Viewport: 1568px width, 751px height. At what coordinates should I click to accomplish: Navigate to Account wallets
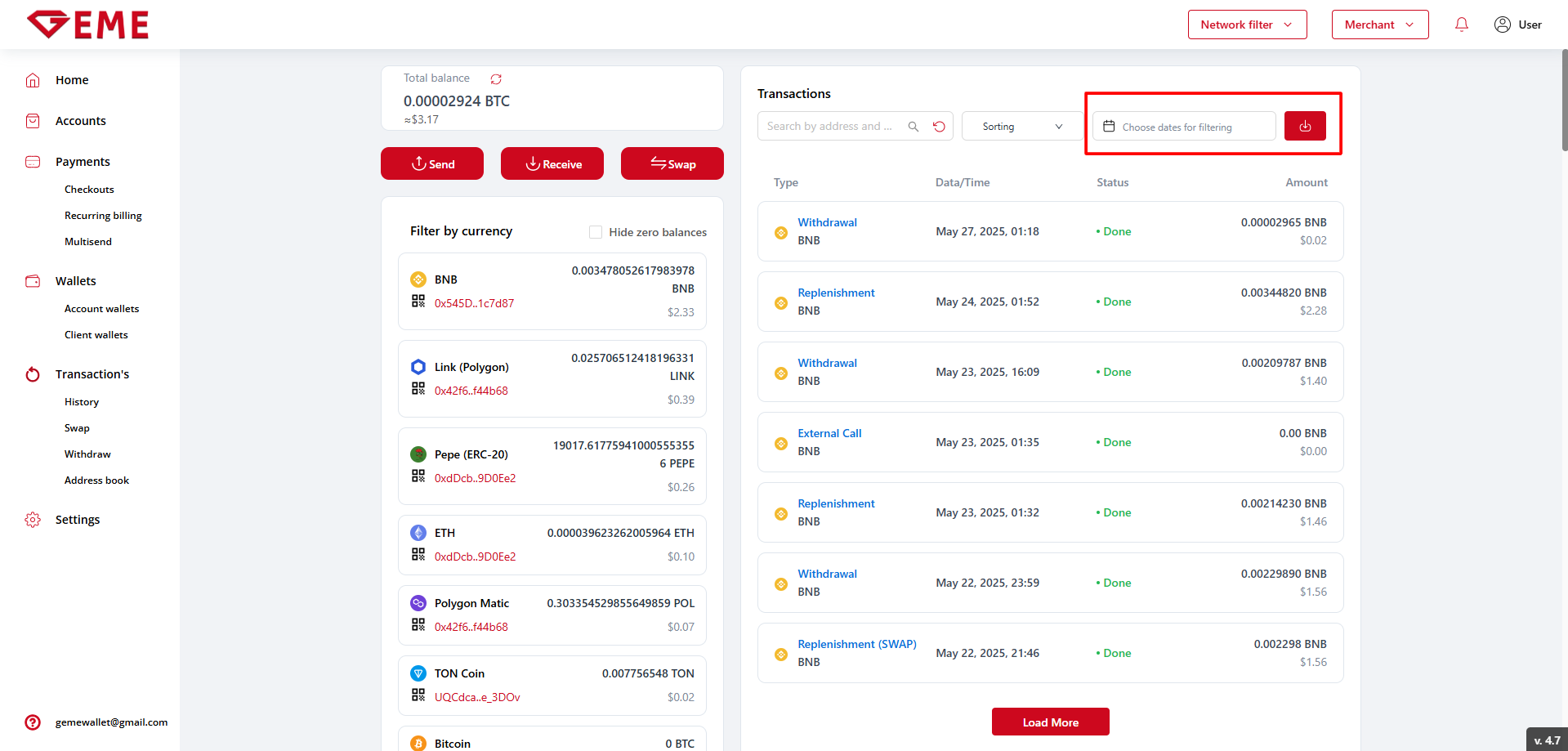click(x=101, y=309)
